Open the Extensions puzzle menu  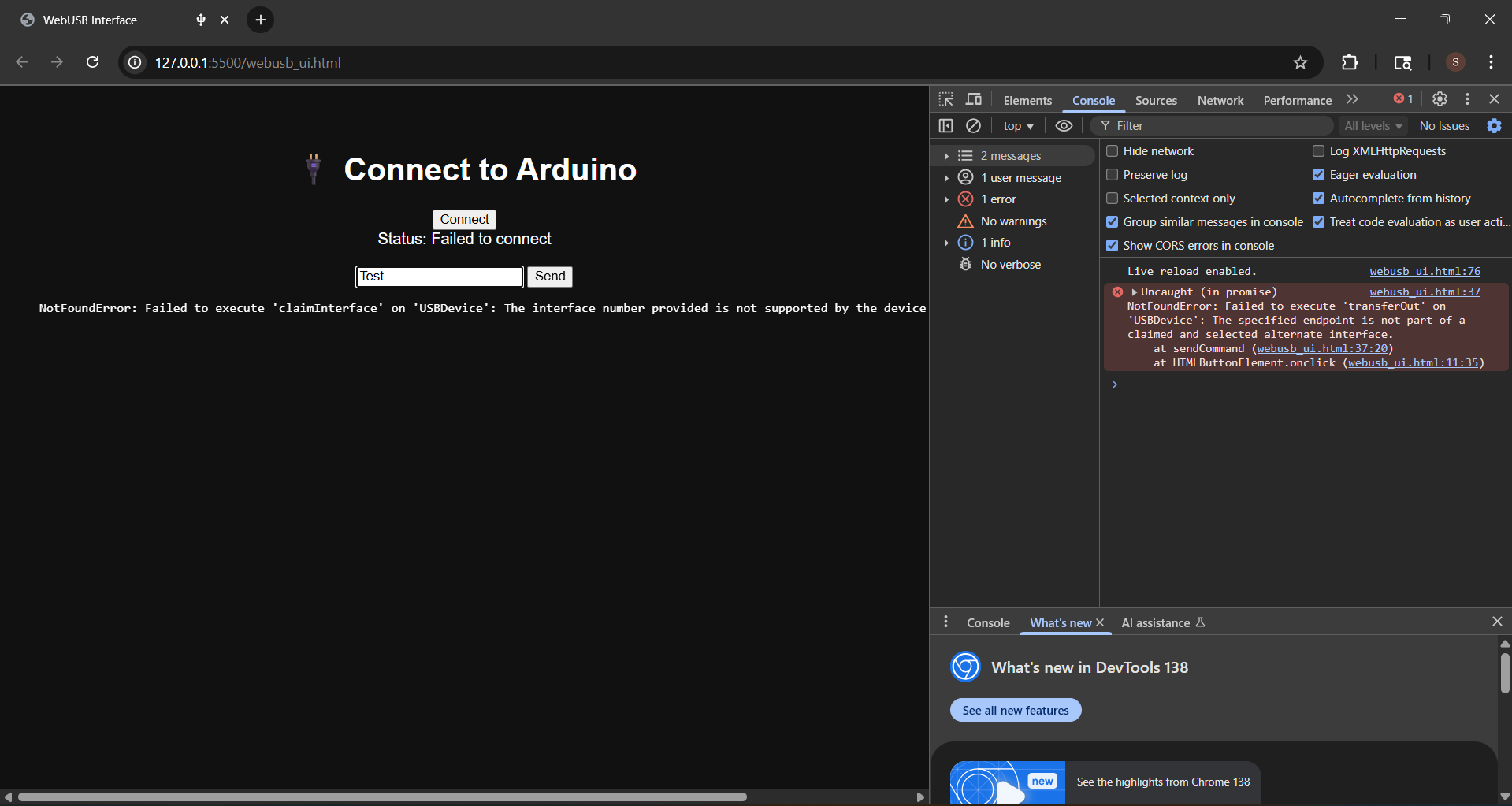click(1350, 62)
